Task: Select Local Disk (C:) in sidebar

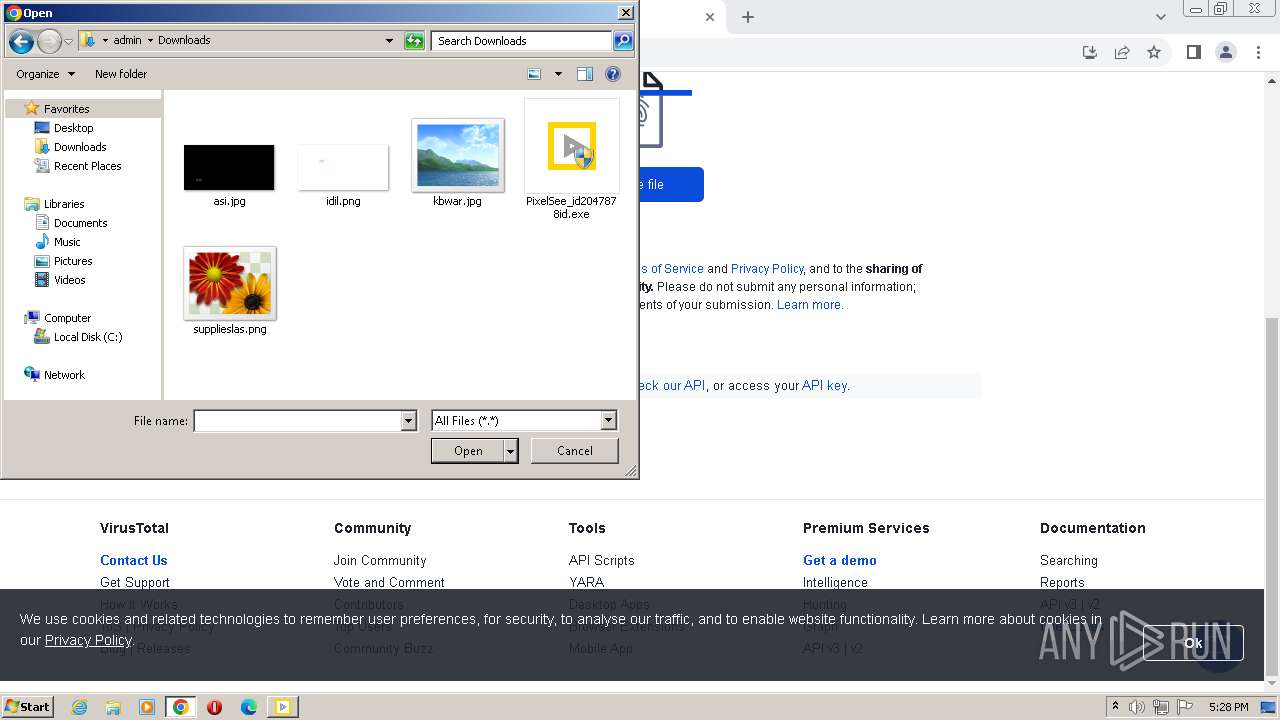Action: [87, 337]
